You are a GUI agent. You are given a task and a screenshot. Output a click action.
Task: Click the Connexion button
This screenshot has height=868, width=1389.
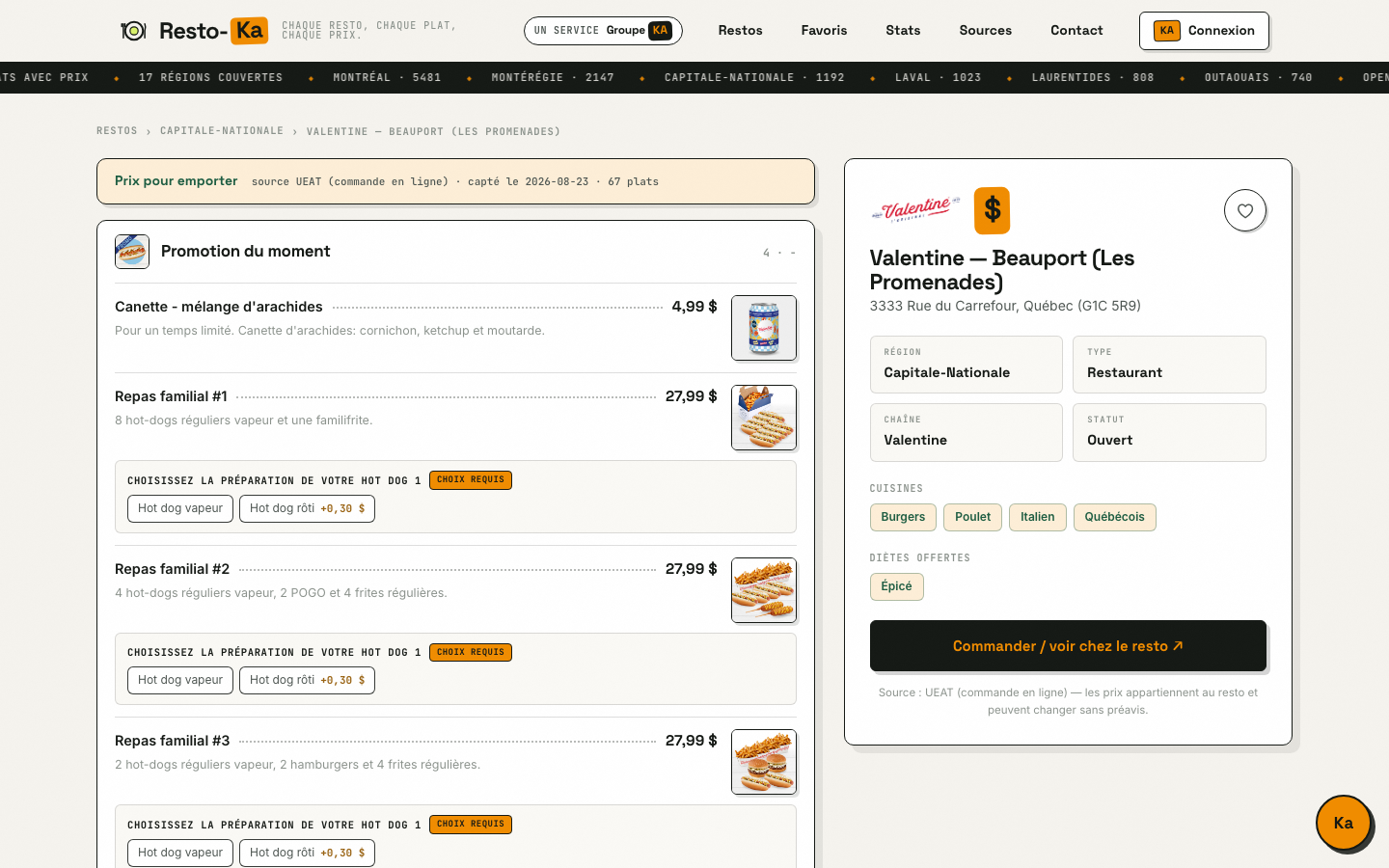click(1204, 31)
